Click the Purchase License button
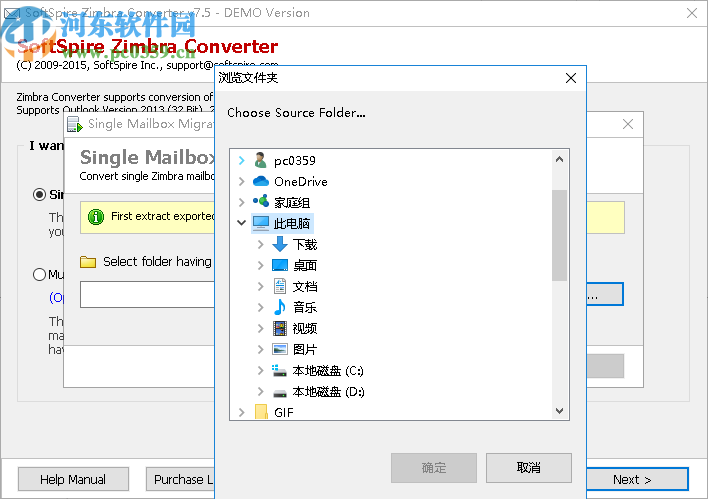Viewport: 708px width, 499px height. coord(180,479)
